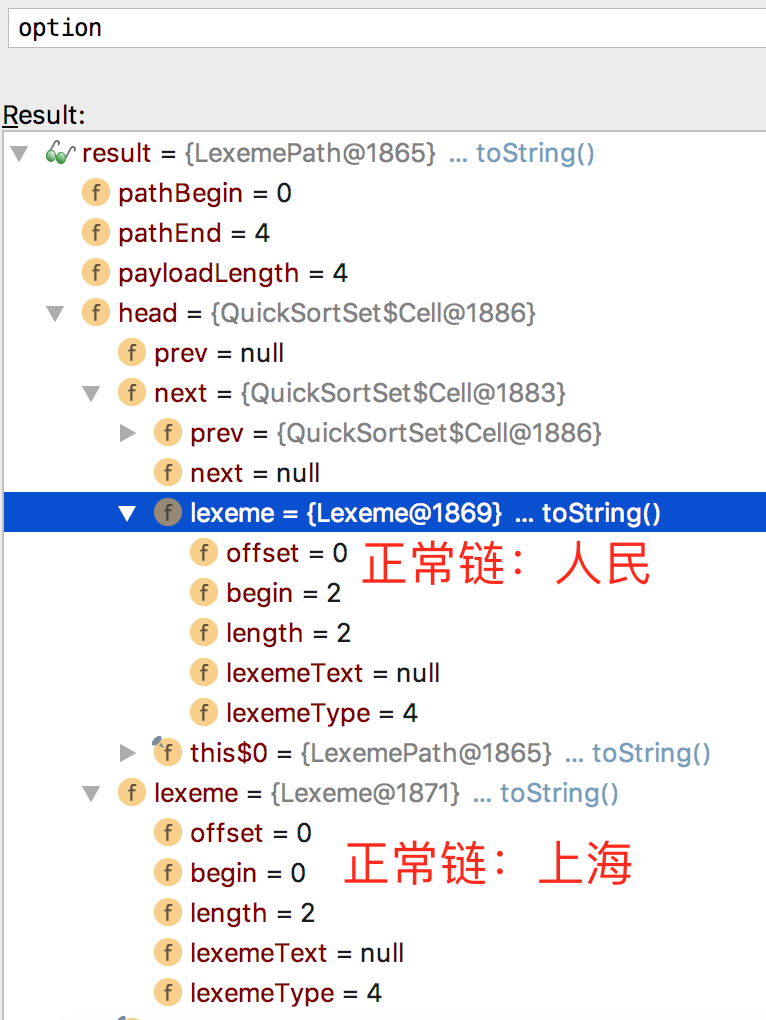This screenshot has height=1020, width=766.
Task: Click field icon of offset under Lexeme@1871
Action: pyautogui.click(x=168, y=833)
